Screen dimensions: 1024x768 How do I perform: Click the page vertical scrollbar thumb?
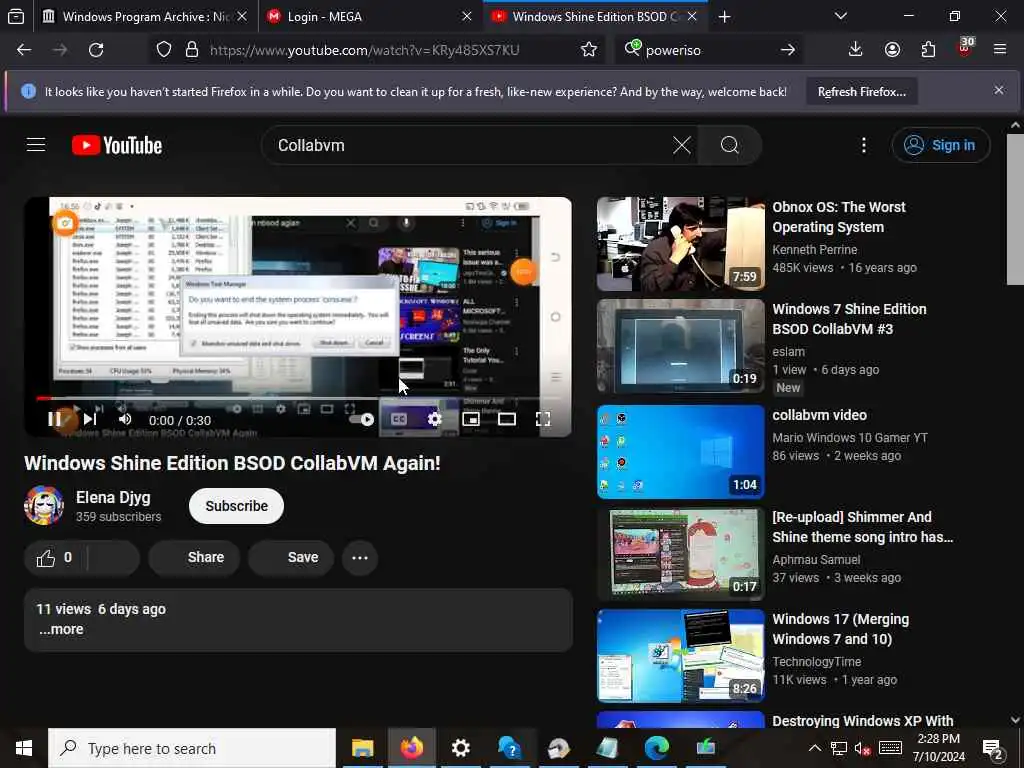click(1015, 209)
